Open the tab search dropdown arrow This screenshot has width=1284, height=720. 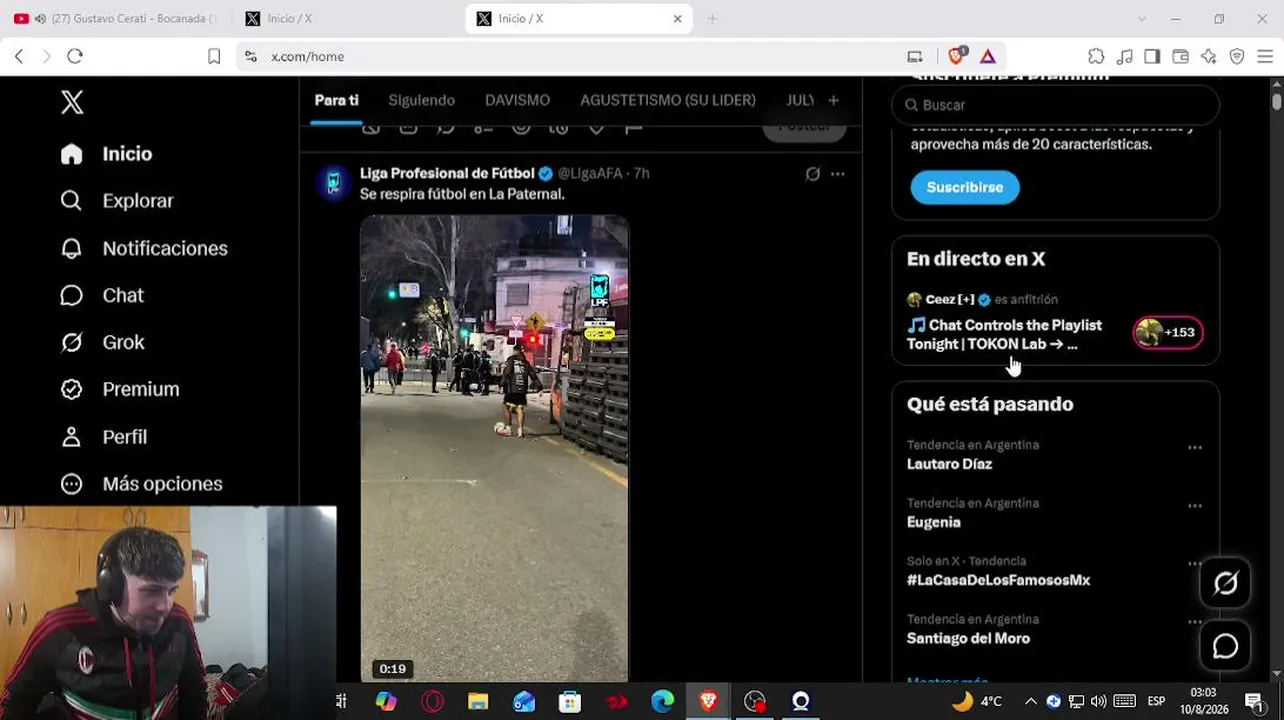pyautogui.click(x=1141, y=19)
